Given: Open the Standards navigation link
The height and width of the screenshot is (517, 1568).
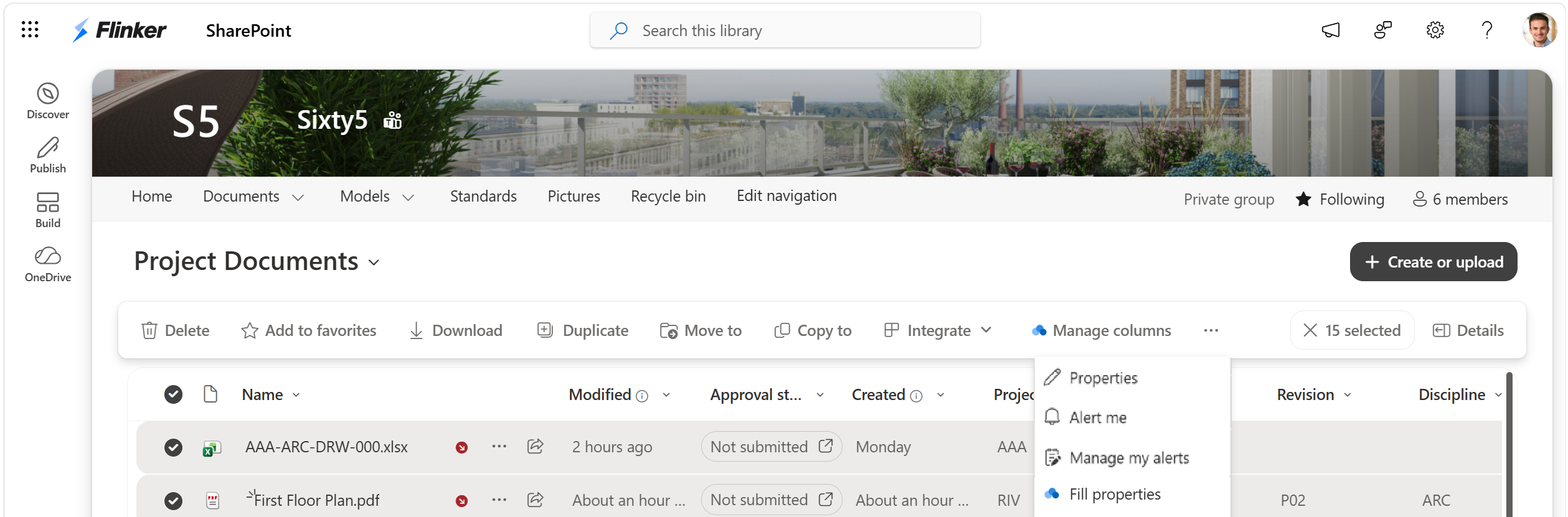Looking at the screenshot, I should pos(483,197).
